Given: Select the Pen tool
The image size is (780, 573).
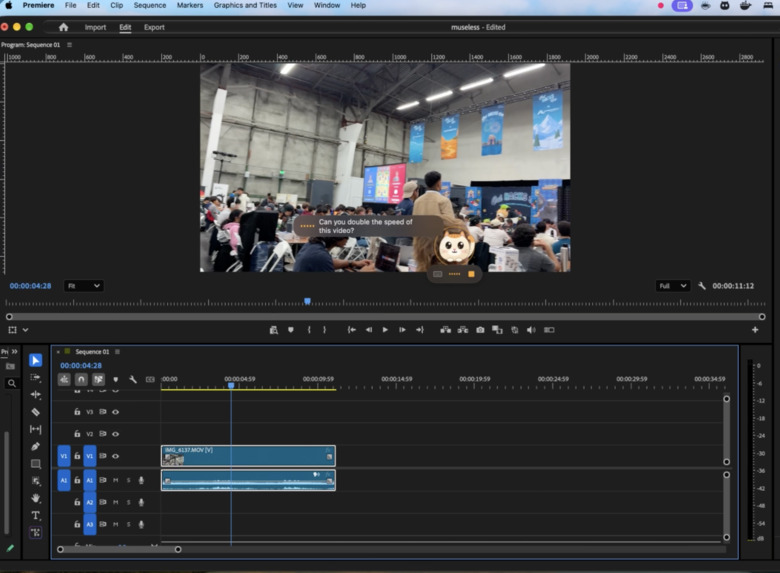Looking at the screenshot, I should tap(35, 446).
